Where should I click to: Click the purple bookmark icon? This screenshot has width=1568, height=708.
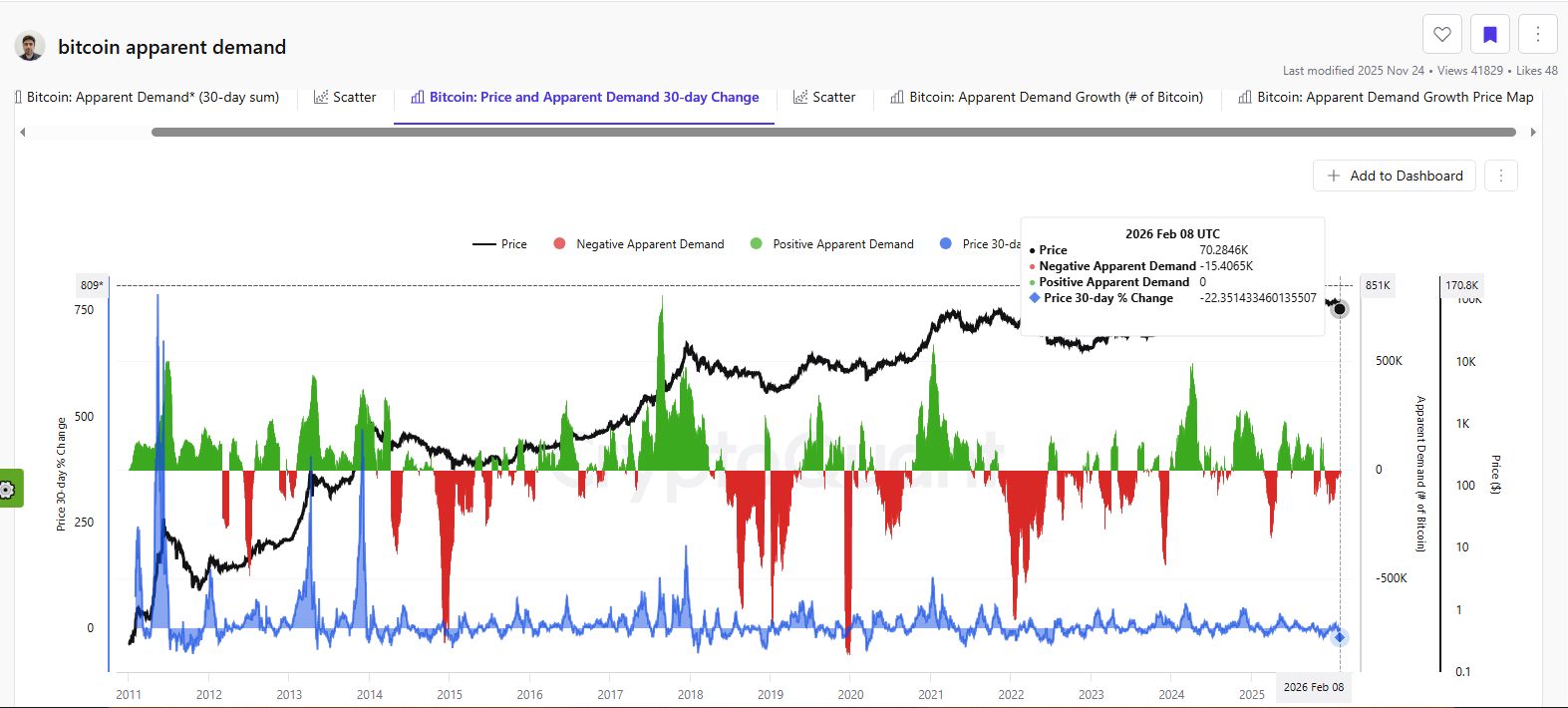(x=1489, y=35)
